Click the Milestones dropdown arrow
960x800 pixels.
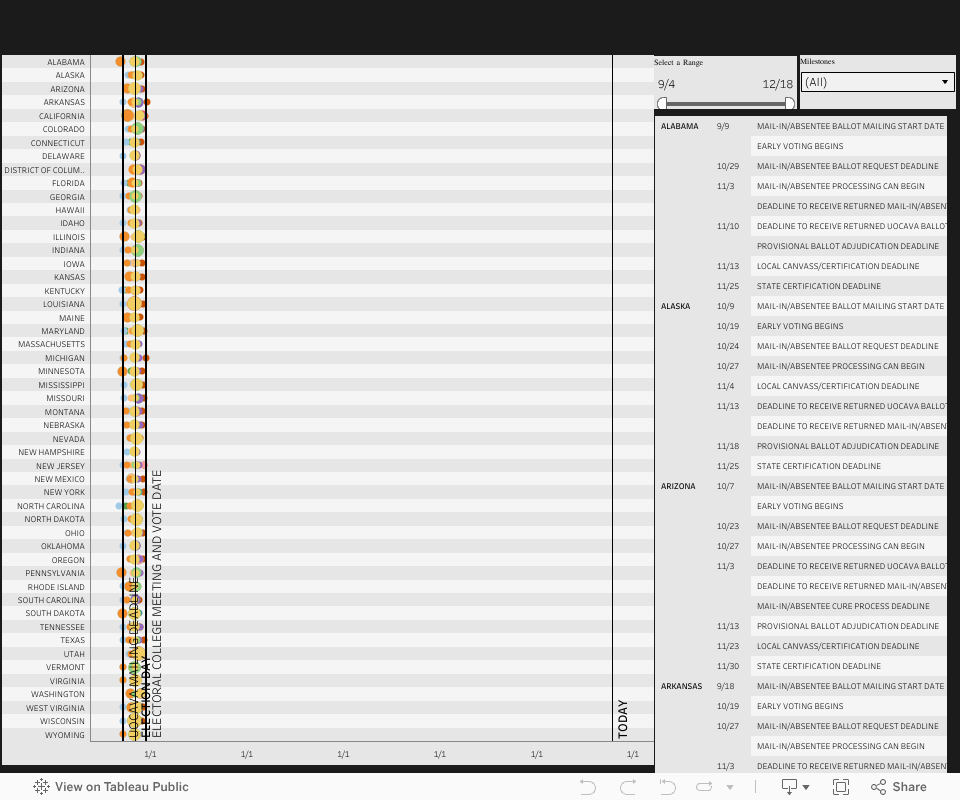(x=945, y=82)
